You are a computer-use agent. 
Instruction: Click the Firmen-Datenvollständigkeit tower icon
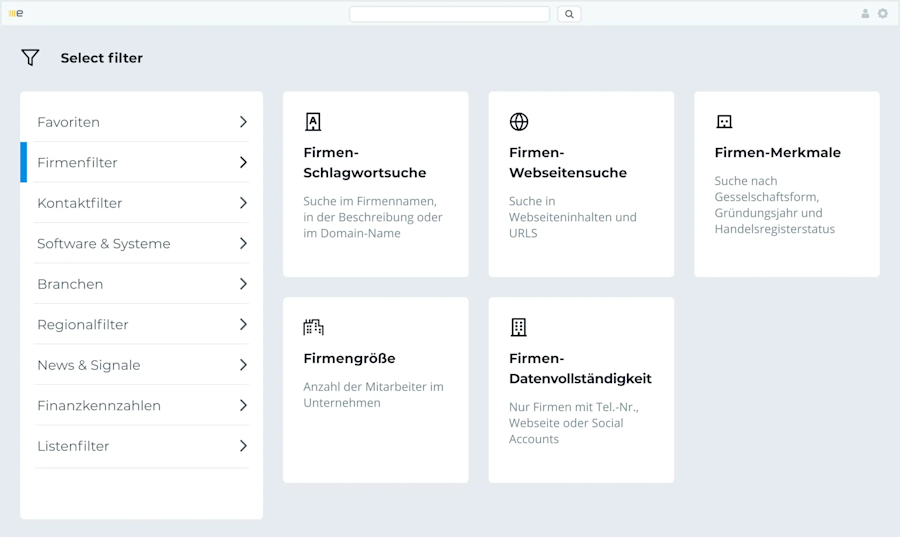[519, 327]
